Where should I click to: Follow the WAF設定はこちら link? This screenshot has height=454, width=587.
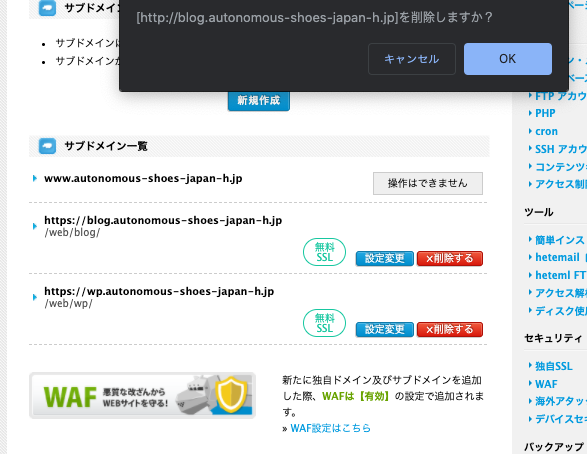tap(331, 428)
